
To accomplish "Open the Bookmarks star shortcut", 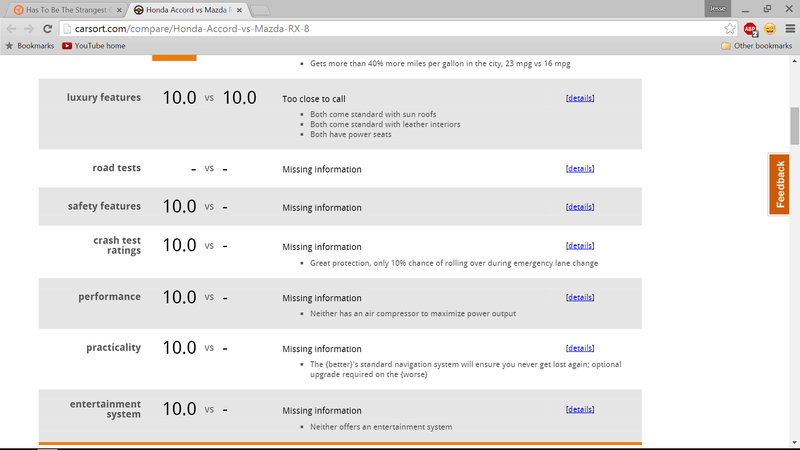I will point(30,46).
